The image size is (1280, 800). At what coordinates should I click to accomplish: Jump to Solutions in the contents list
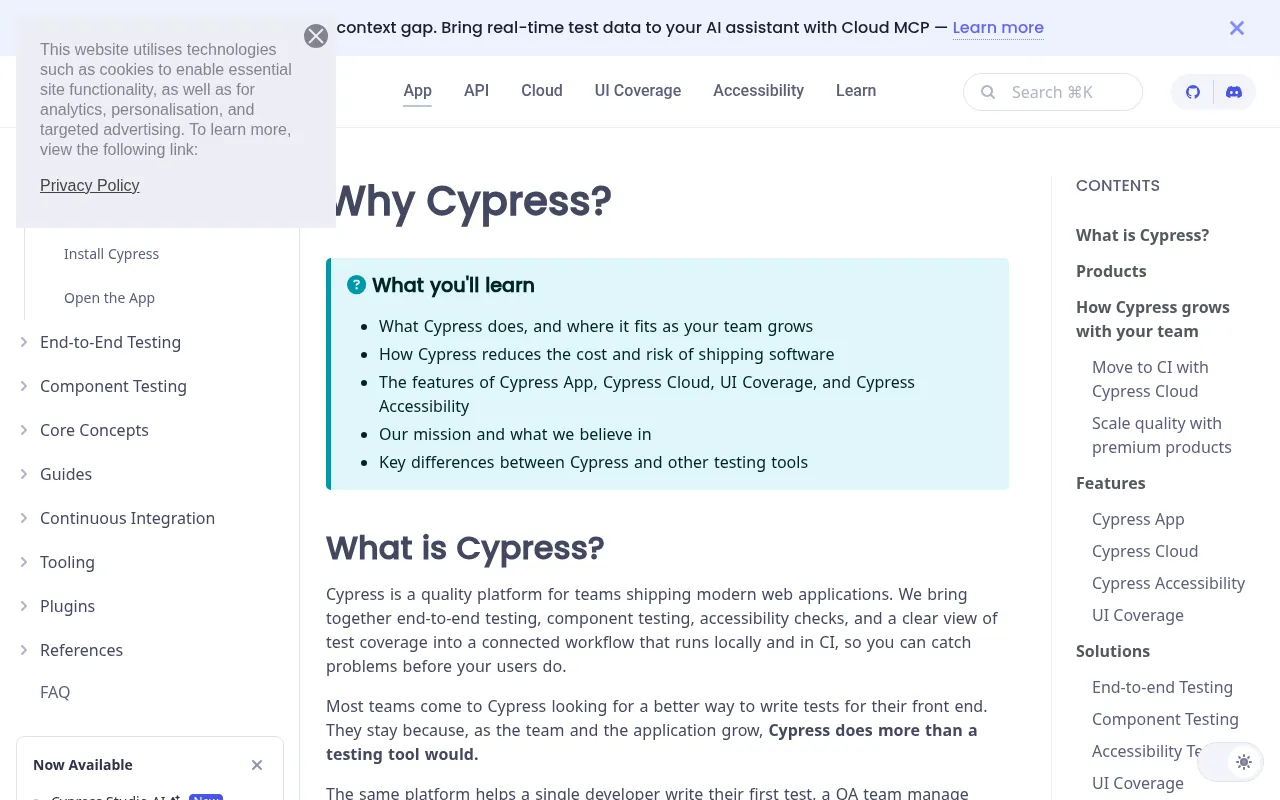pos(1113,651)
